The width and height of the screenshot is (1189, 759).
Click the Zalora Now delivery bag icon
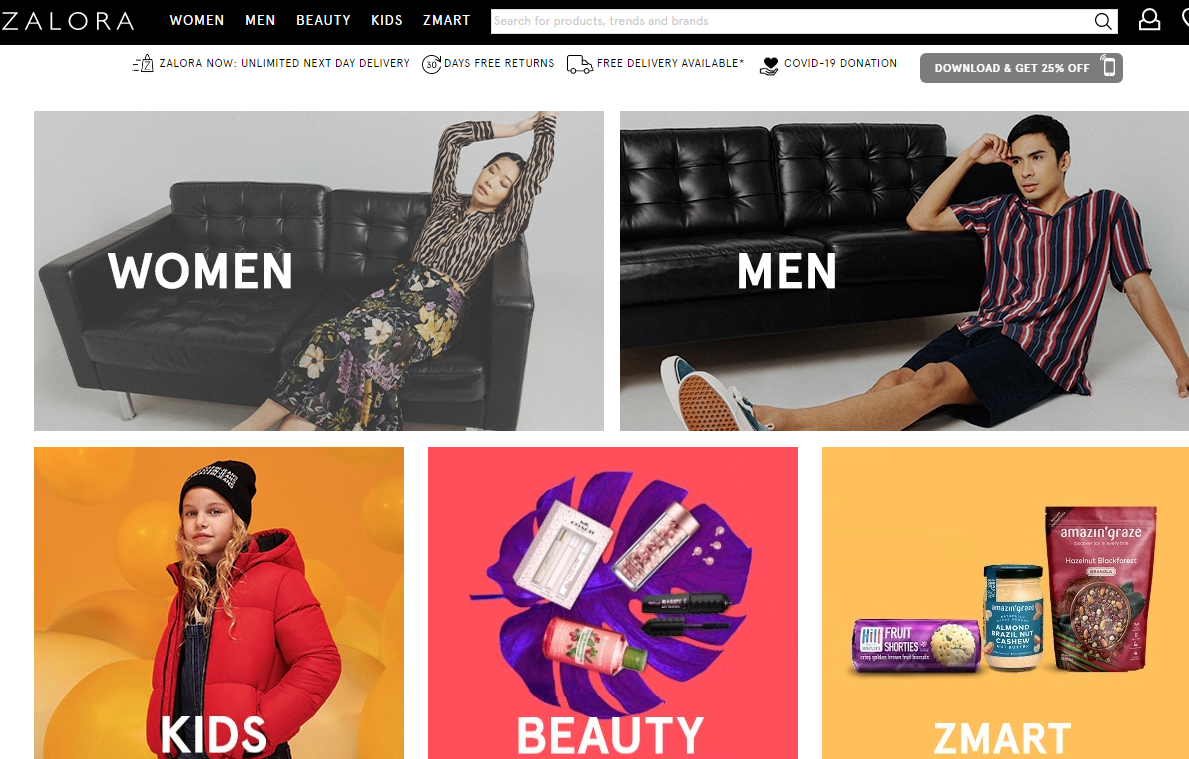click(x=143, y=64)
